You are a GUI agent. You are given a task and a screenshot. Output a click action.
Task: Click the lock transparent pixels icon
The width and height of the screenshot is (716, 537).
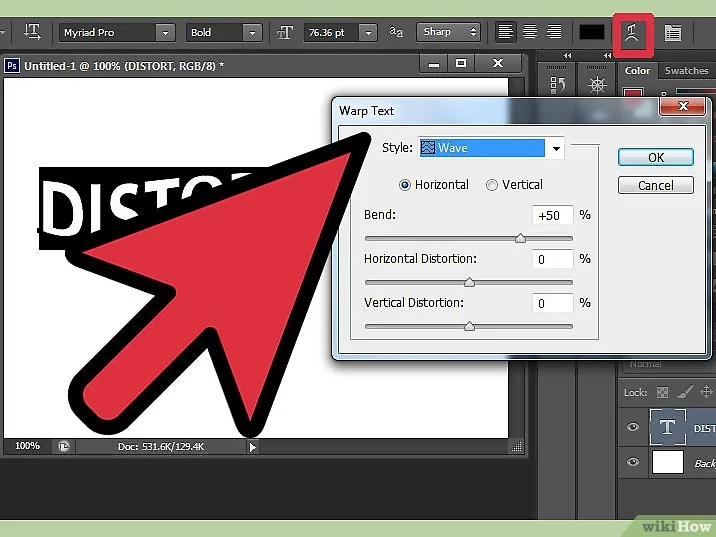pos(662,392)
